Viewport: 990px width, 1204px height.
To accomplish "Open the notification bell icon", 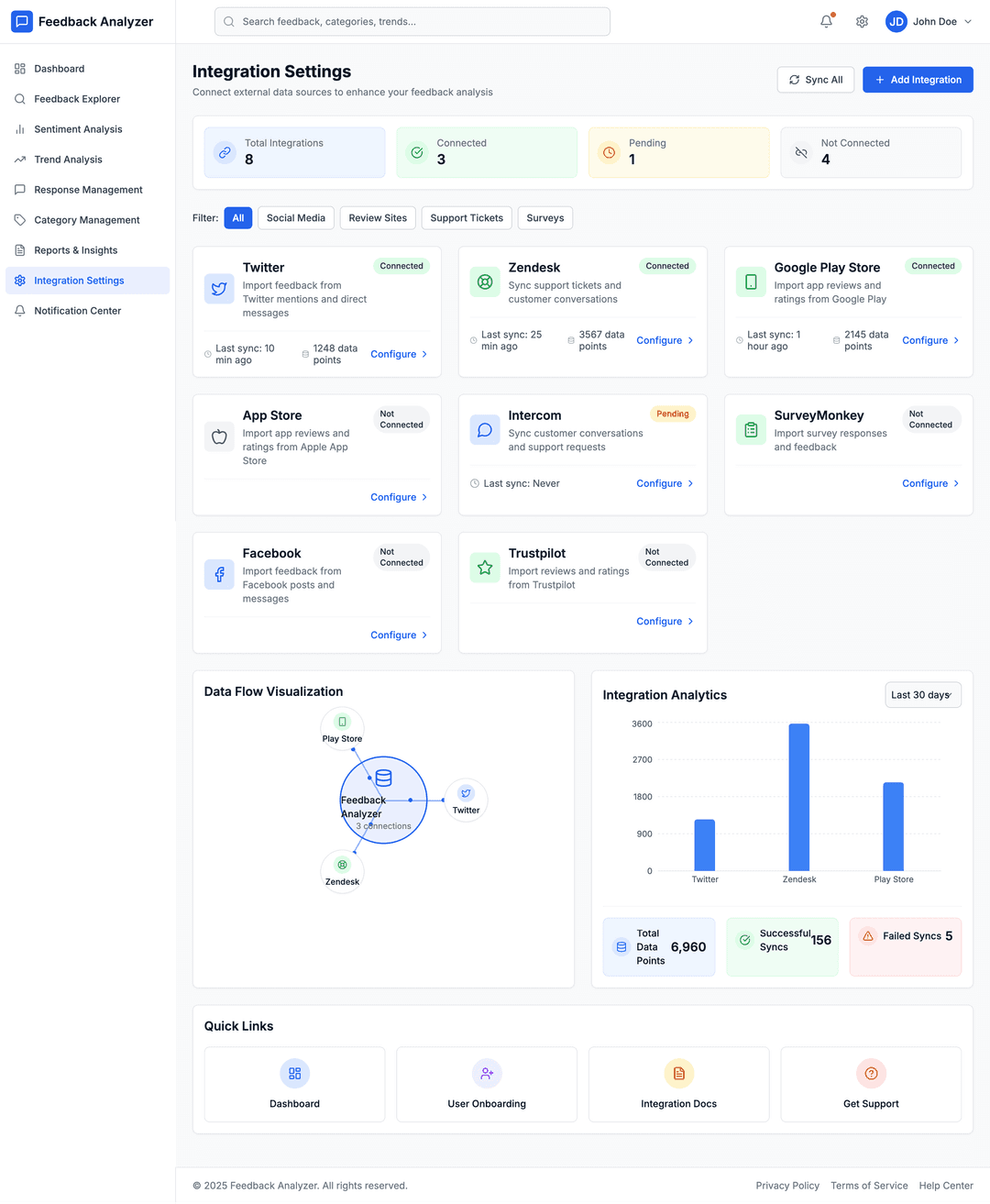I will 826,21.
